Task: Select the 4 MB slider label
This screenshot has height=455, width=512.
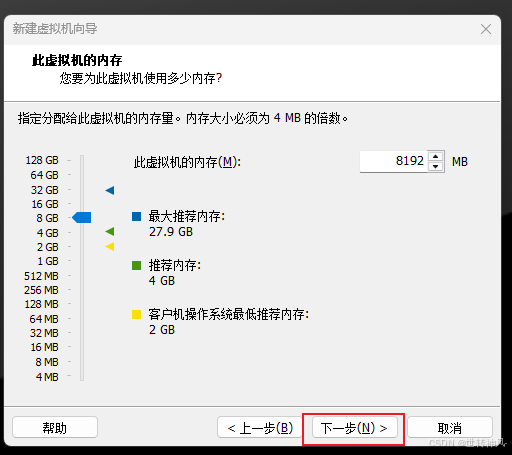Action: click(x=47, y=377)
